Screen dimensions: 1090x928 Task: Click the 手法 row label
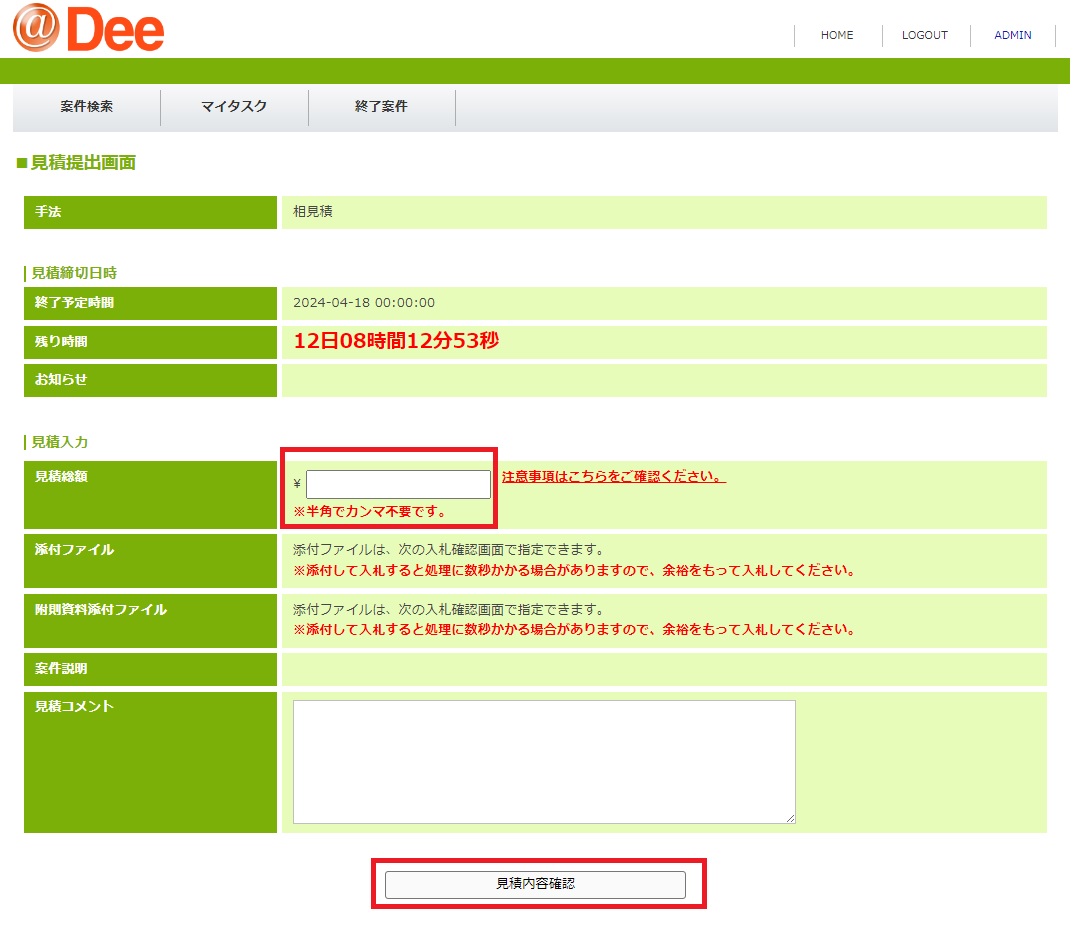coord(150,212)
